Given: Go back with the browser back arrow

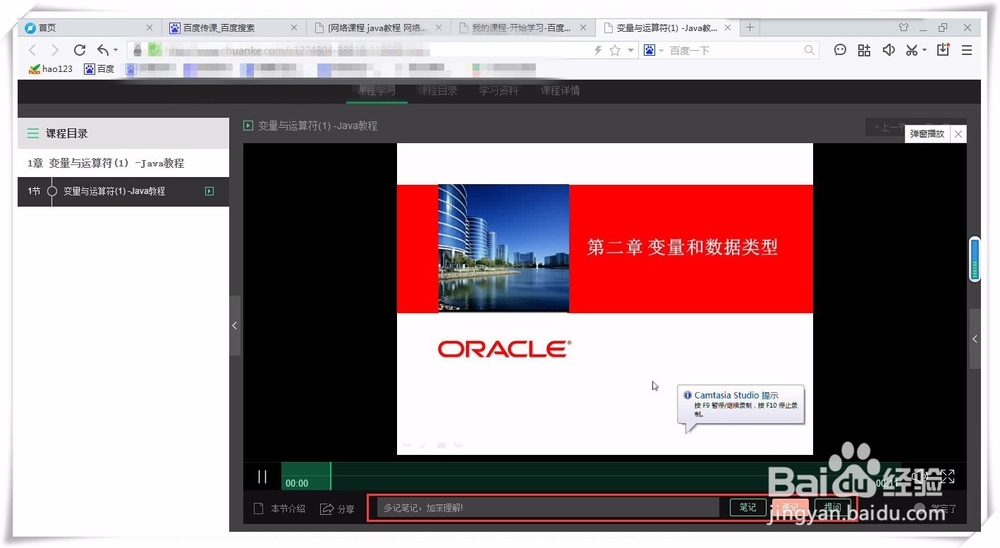Looking at the screenshot, I should [33, 50].
